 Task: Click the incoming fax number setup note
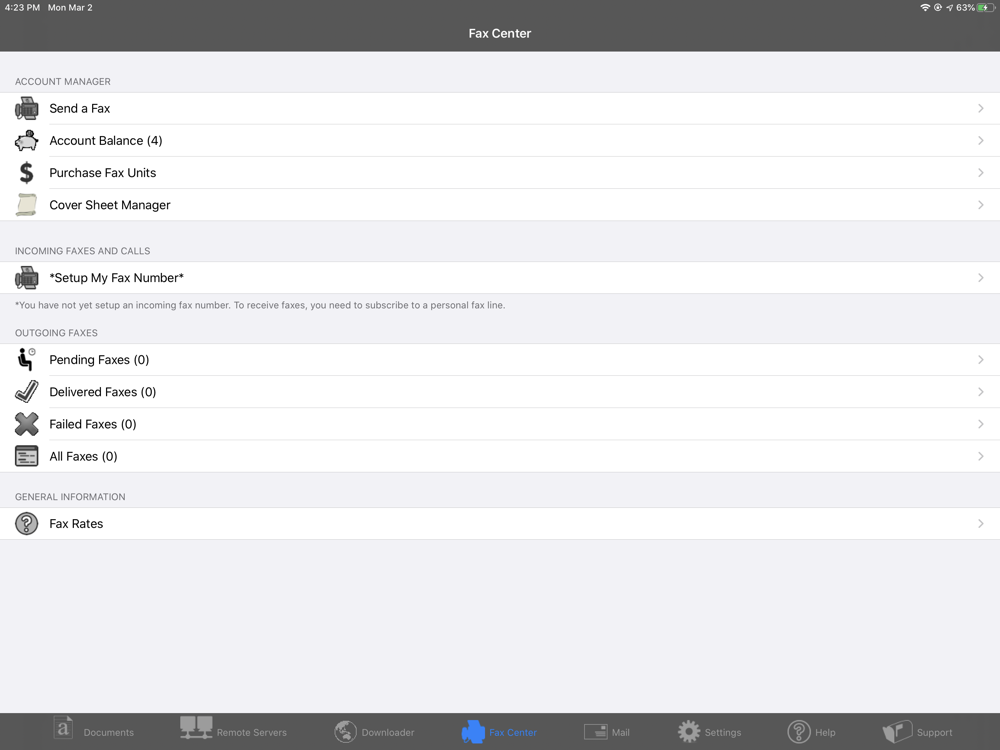pos(260,305)
